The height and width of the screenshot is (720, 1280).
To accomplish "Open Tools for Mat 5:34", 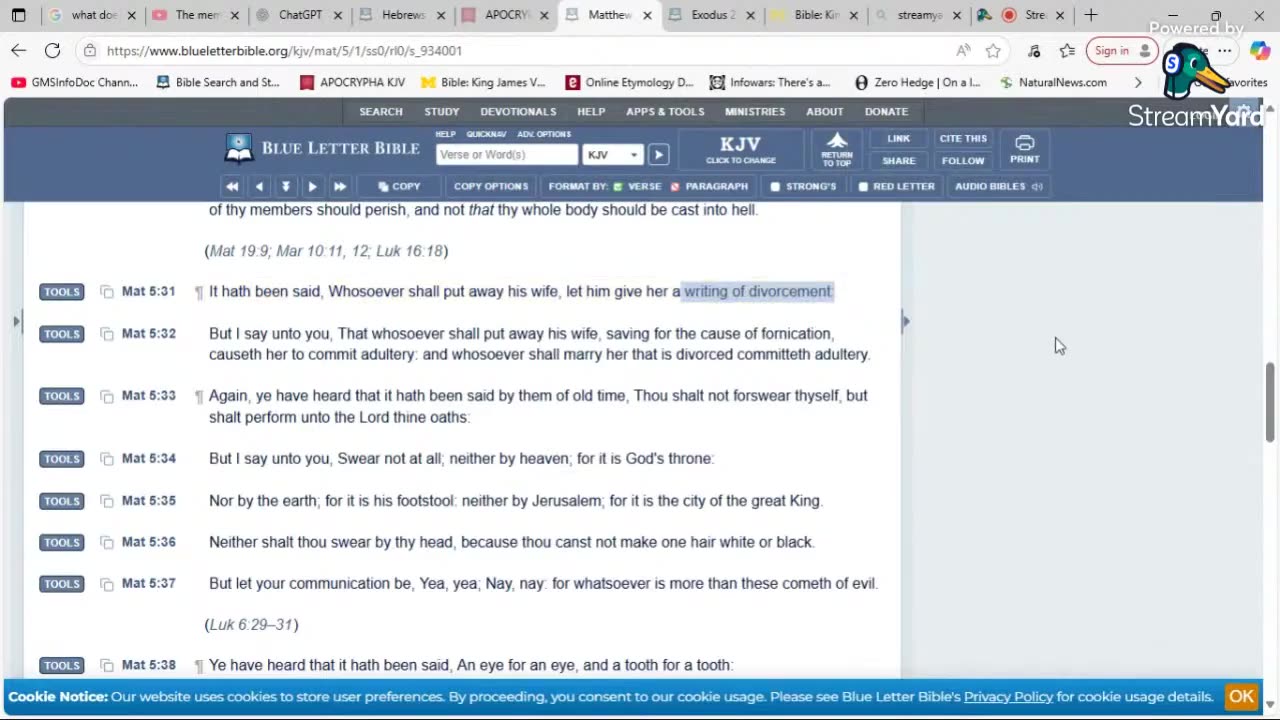I will point(61,459).
